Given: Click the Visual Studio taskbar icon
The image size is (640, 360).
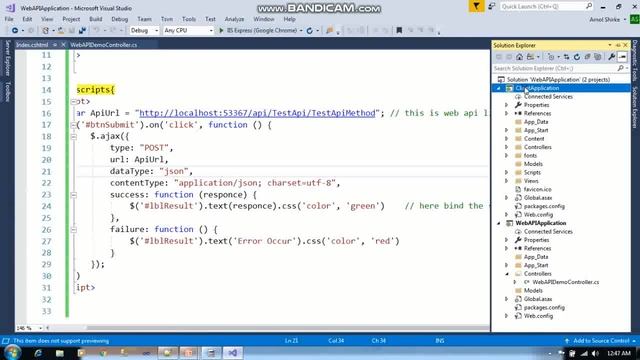Looking at the screenshot, I should pyautogui.click(x=233, y=353).
